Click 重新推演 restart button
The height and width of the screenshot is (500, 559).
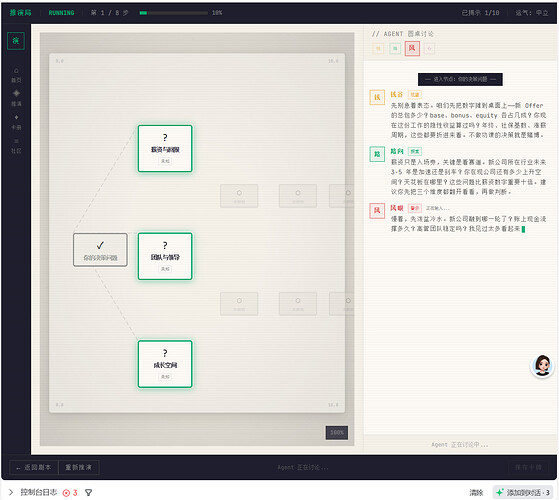point(79,467)
